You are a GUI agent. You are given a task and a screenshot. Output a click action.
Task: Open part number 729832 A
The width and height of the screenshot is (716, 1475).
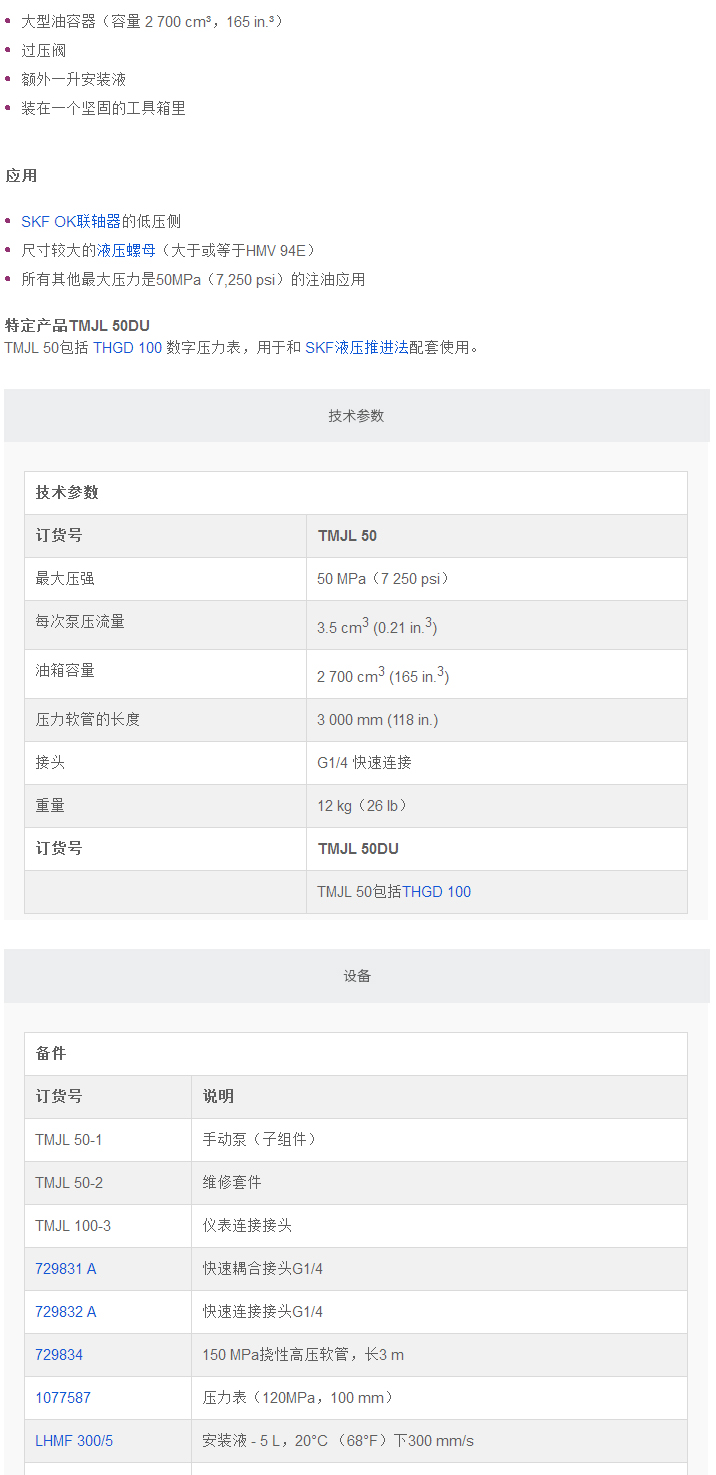pos(66,1312)
